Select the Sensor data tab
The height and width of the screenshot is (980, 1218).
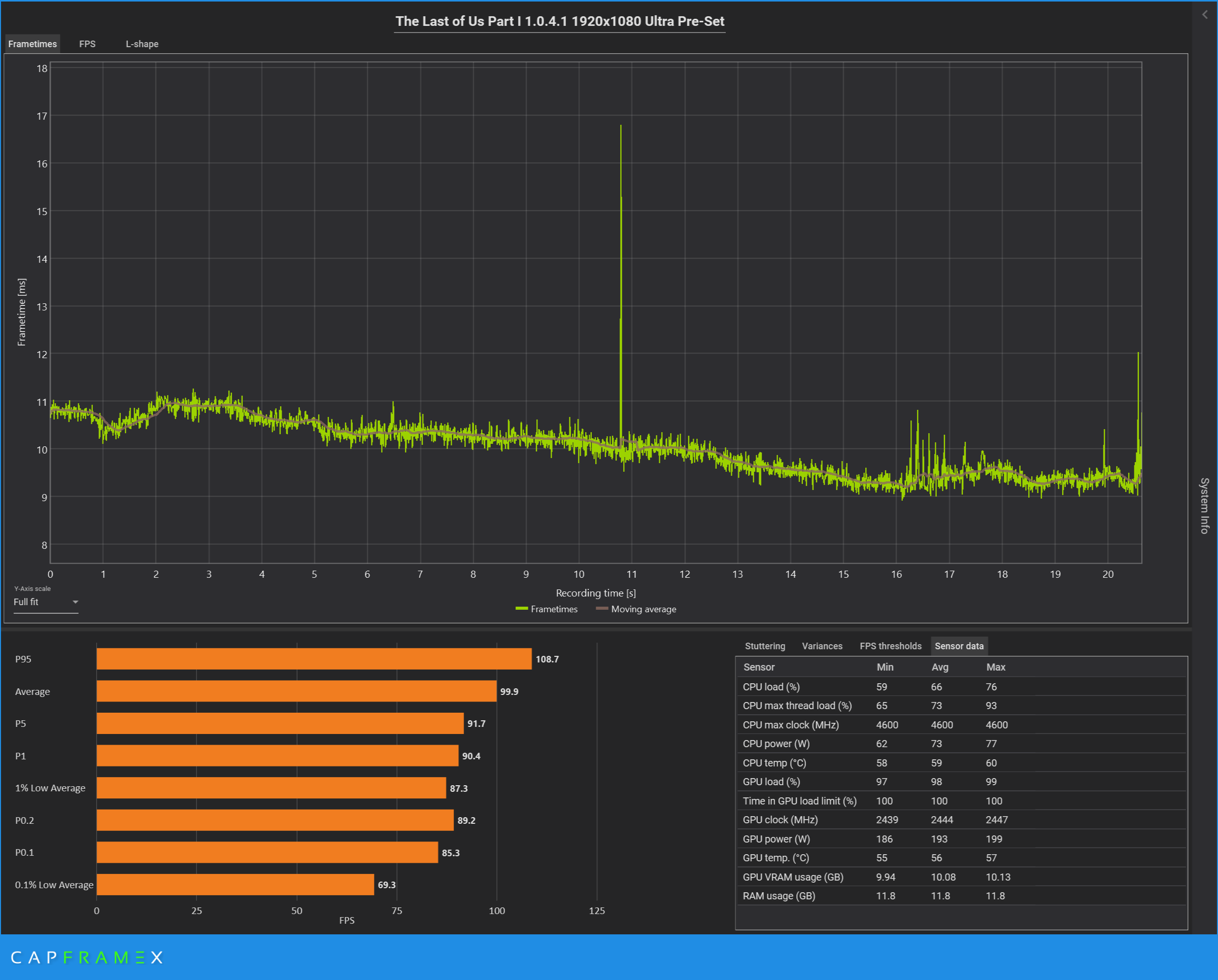coord(959,646)
